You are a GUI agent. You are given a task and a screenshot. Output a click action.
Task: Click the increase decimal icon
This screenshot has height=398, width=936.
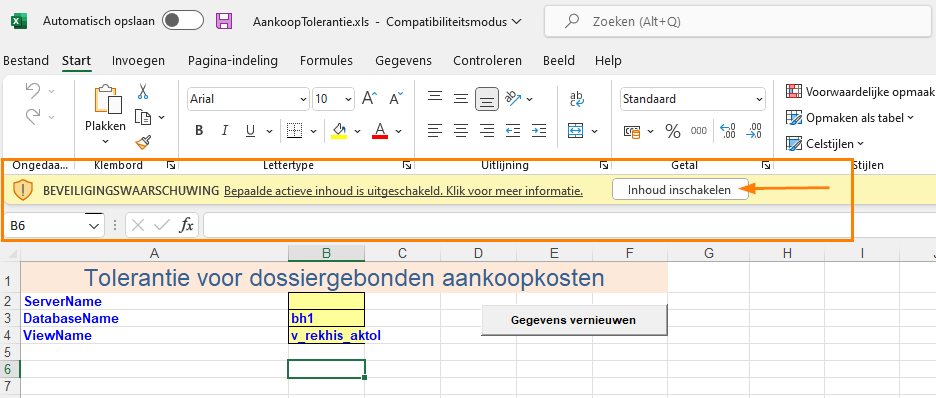728,131
